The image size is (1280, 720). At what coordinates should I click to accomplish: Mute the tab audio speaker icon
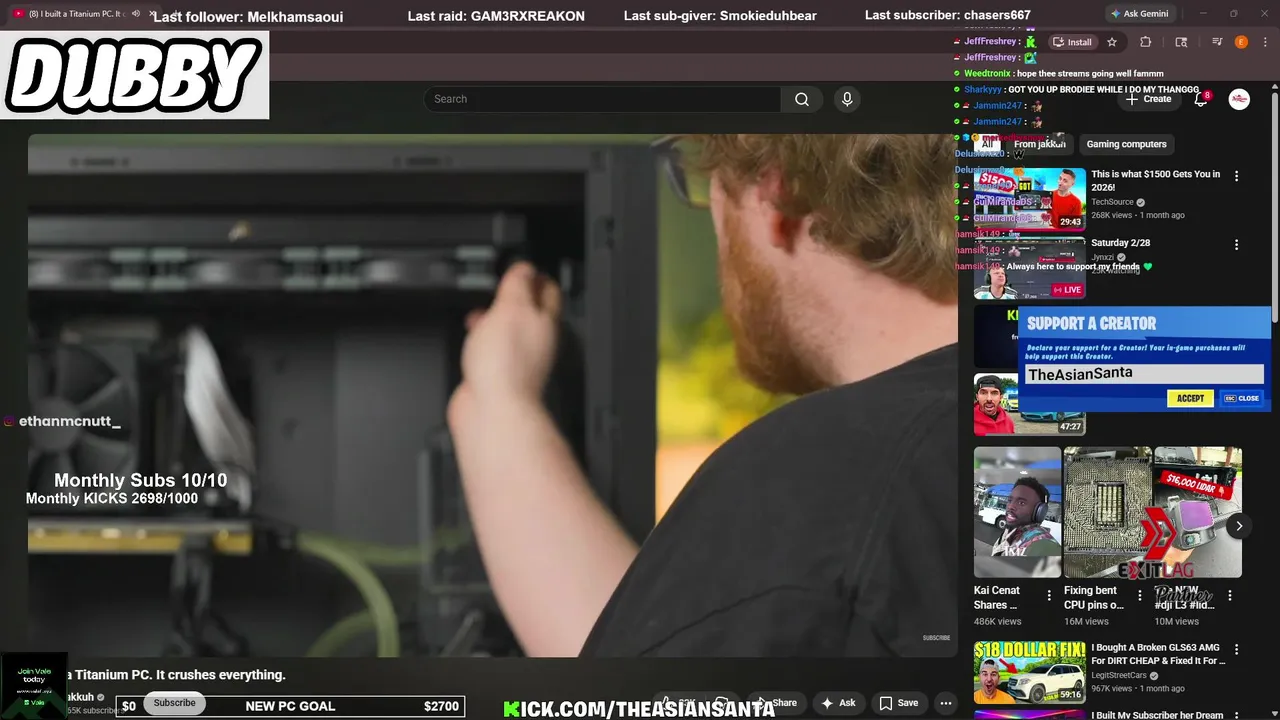click(x=136, y=14)
